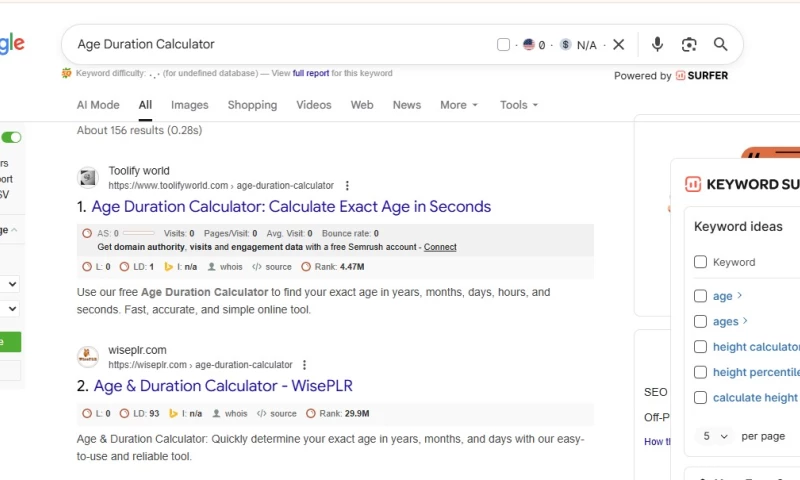800x480 pixels.
Task: Switch to the Videos tab
Action: point(314,105)
